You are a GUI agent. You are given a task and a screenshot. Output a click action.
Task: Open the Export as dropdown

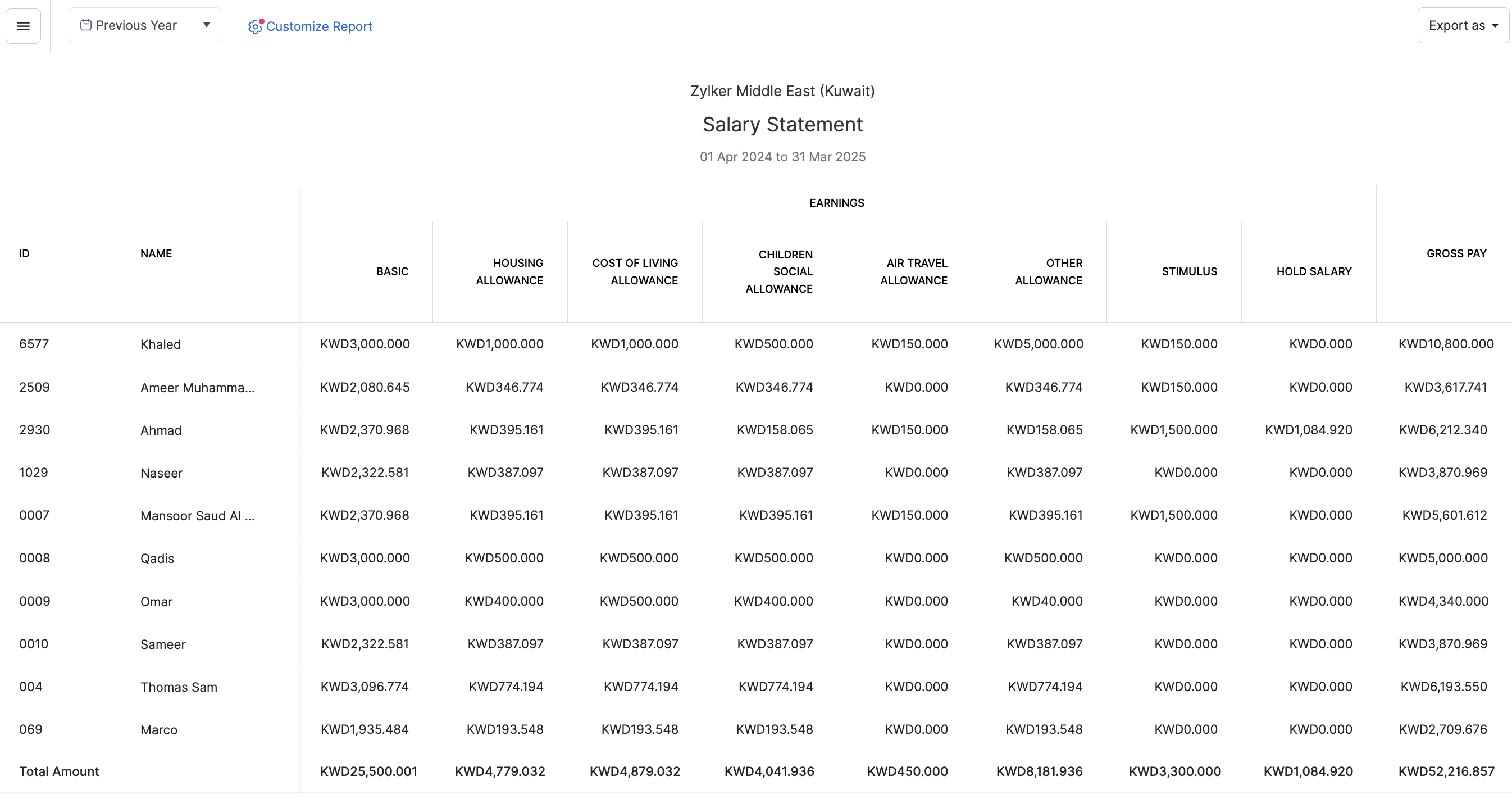click(1456, 25)
